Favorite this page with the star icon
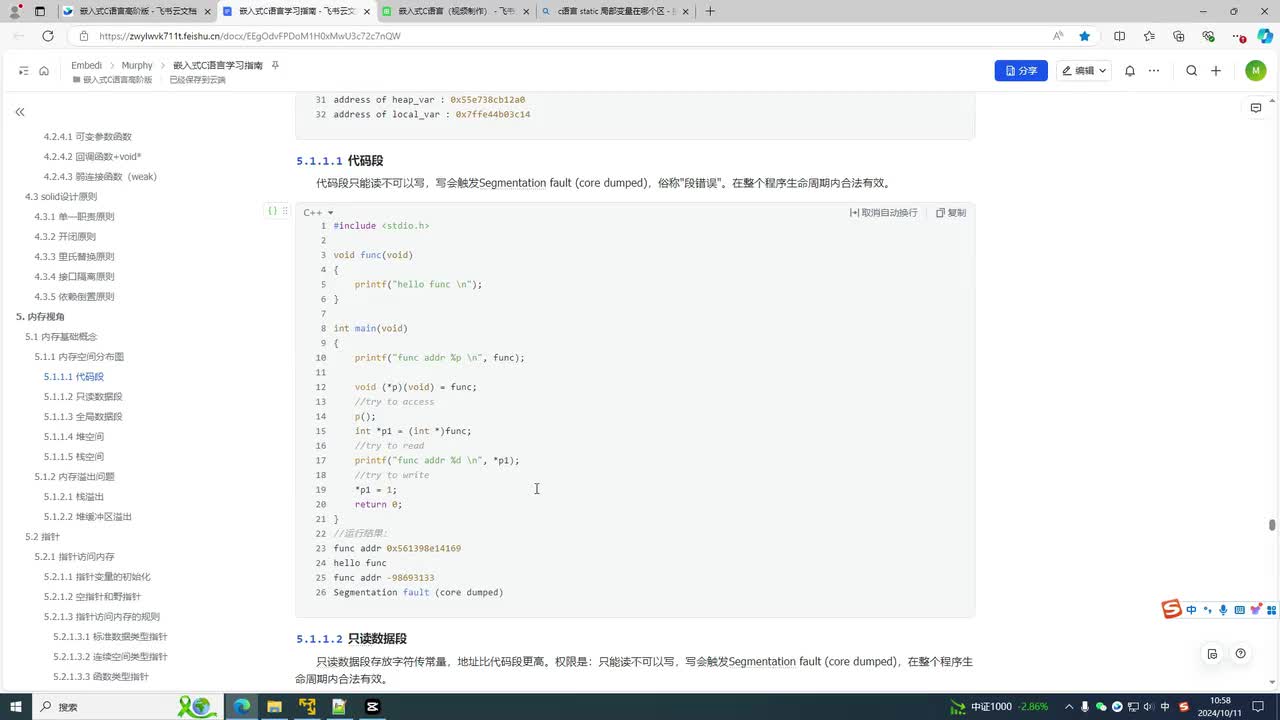The image size is (1280, 720). click(x=1085, y=36)
